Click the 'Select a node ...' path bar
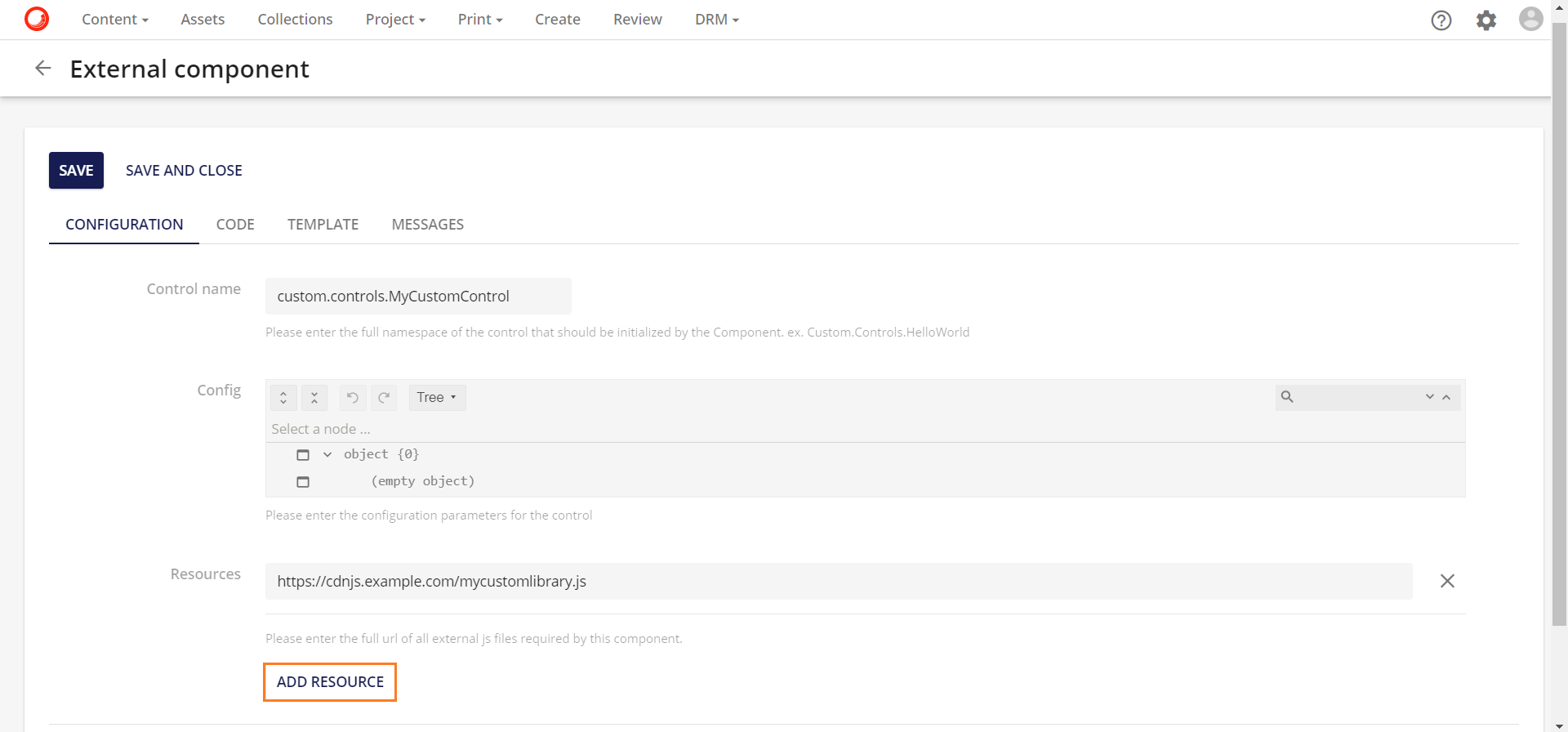This screenshot has height=732, width=1568. (x=865, y=429)
